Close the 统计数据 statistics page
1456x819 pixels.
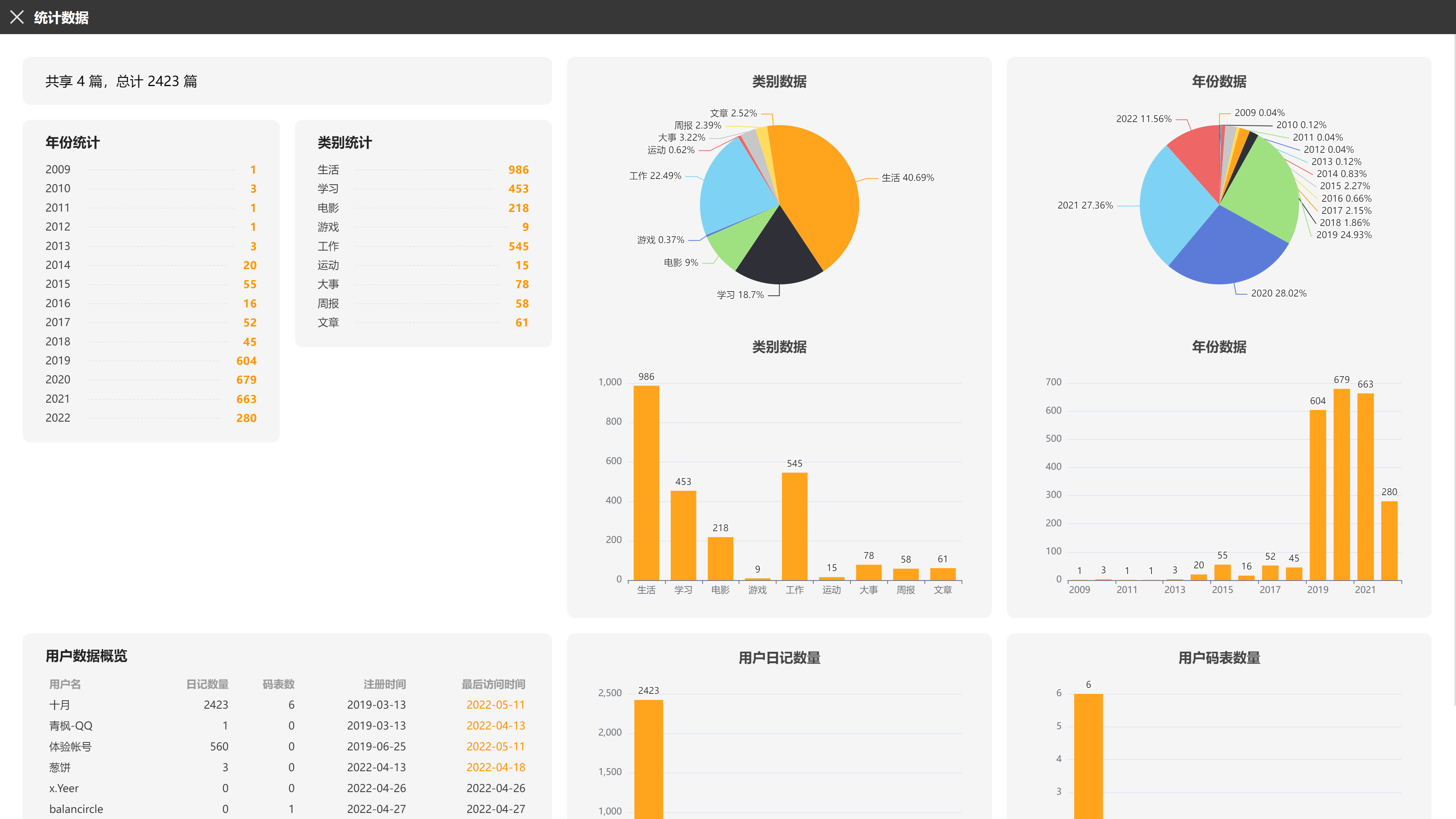(x=17, y=17)
